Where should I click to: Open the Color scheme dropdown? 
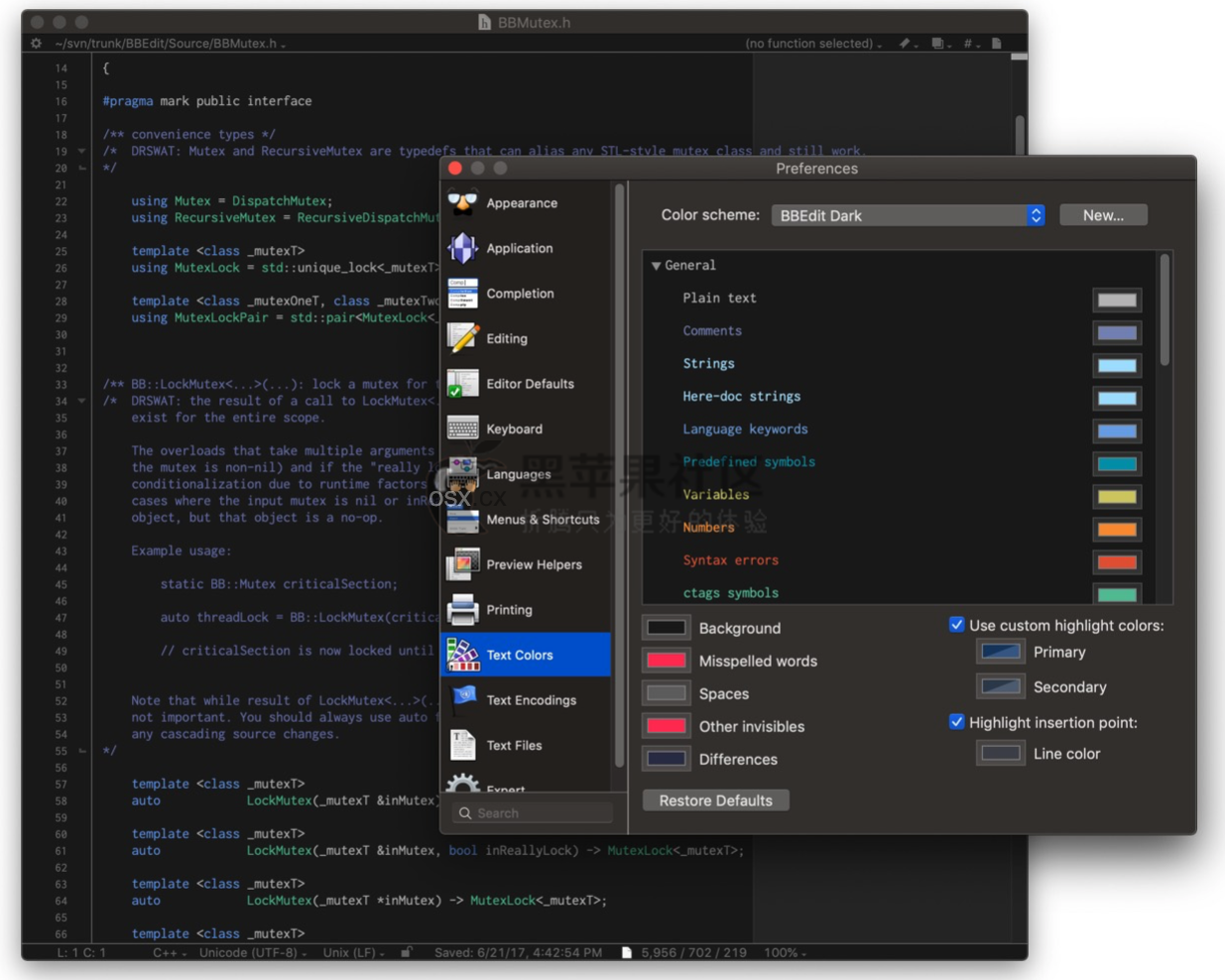click(909, 215)
